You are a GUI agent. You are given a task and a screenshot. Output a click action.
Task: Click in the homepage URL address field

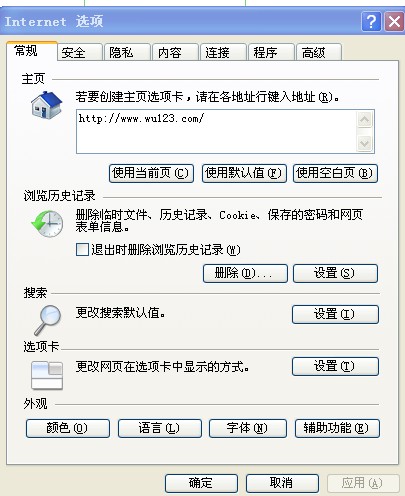[x=217, y=132]
